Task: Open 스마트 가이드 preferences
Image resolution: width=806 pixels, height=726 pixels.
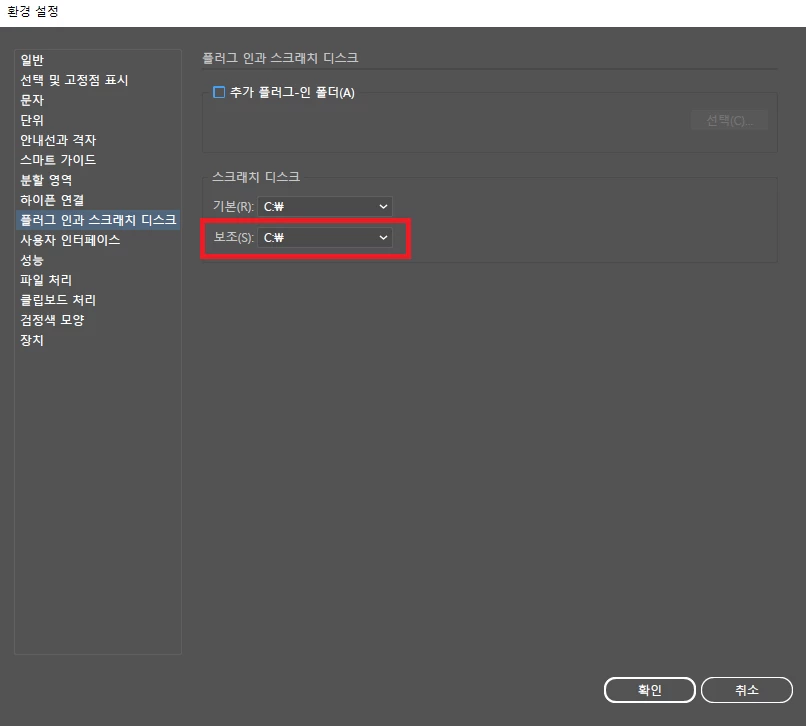Action: point(58,160)
